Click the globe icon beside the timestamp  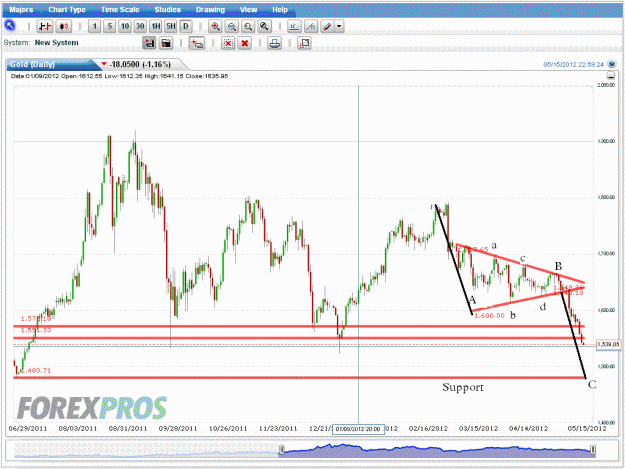coord(612,64)
